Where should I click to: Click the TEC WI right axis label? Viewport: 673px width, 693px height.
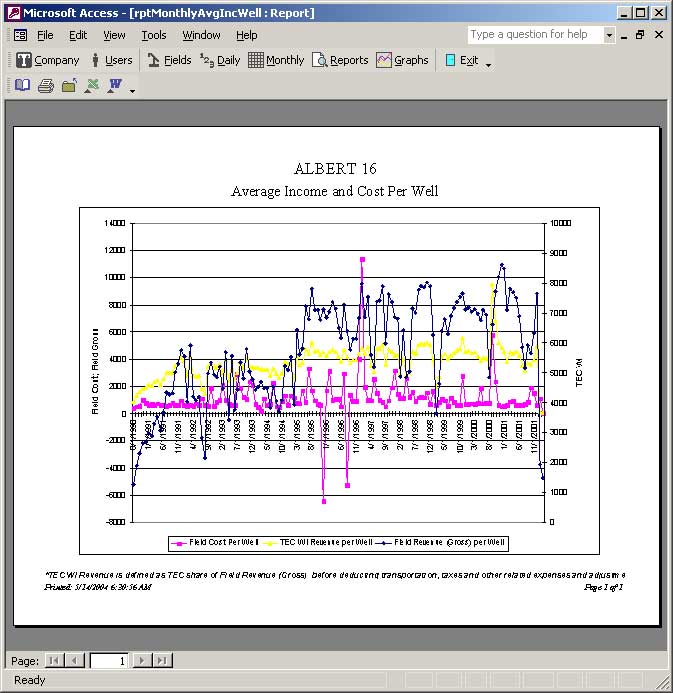[x=579, y=373]
